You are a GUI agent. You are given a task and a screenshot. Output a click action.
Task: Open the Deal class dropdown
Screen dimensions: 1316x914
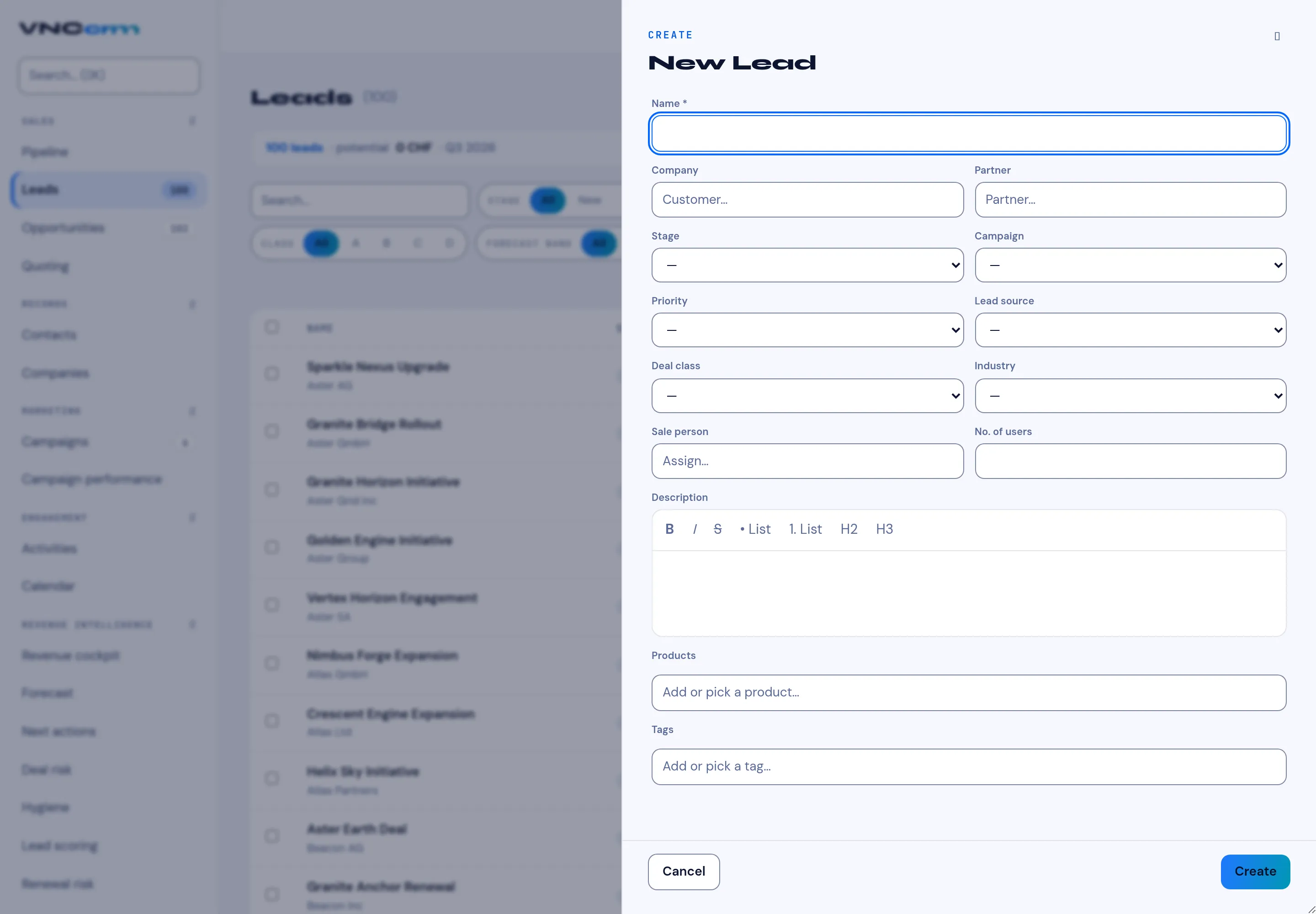[807, 396]
